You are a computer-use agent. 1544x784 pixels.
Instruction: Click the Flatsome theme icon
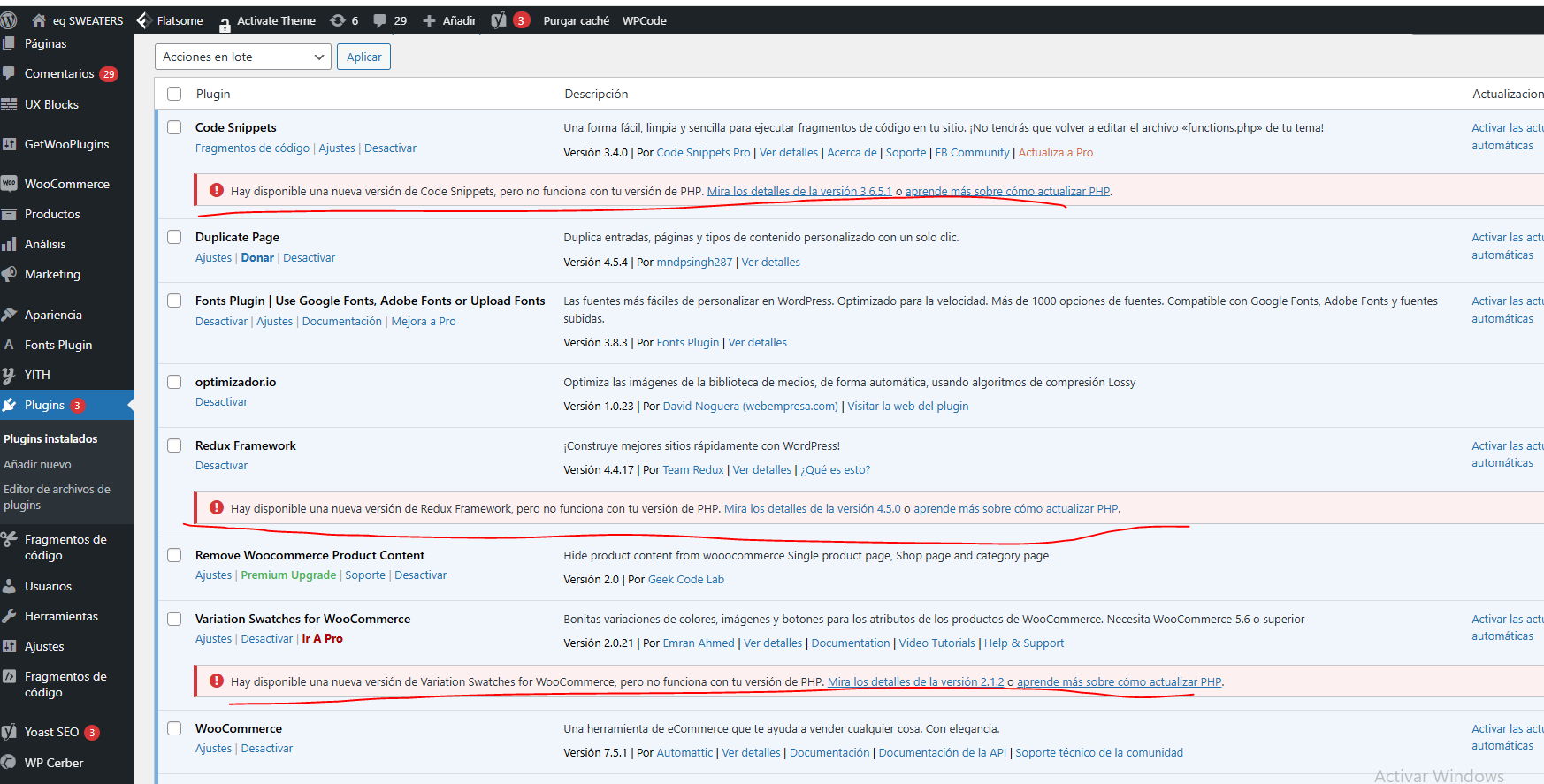(143, 20)
